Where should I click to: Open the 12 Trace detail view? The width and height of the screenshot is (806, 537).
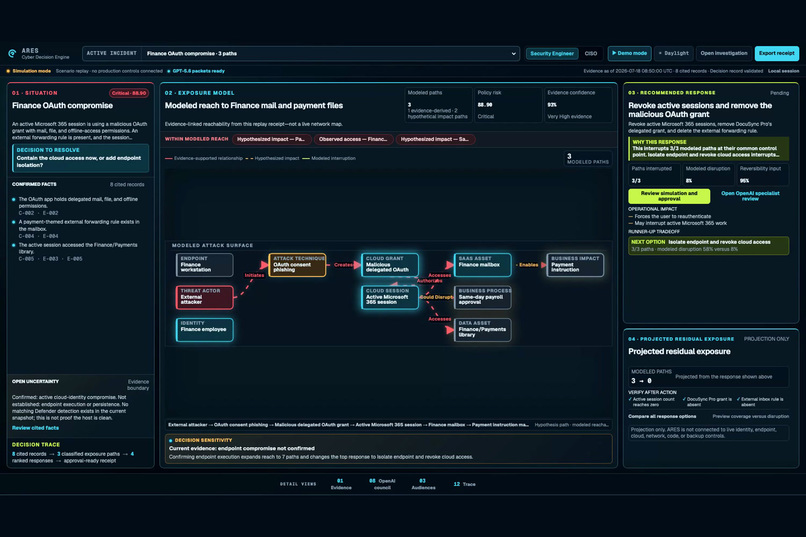(465, 484)
